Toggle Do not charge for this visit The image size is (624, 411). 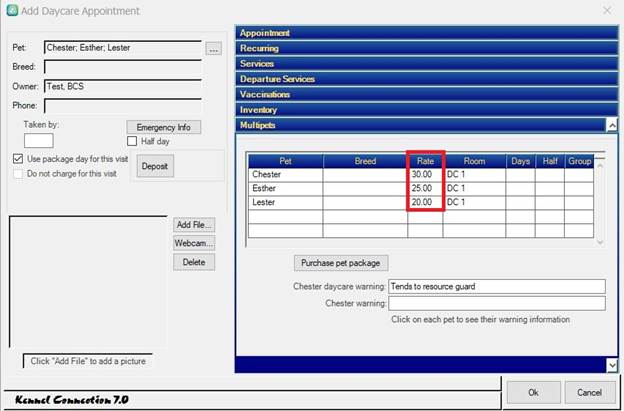(18, 173)
